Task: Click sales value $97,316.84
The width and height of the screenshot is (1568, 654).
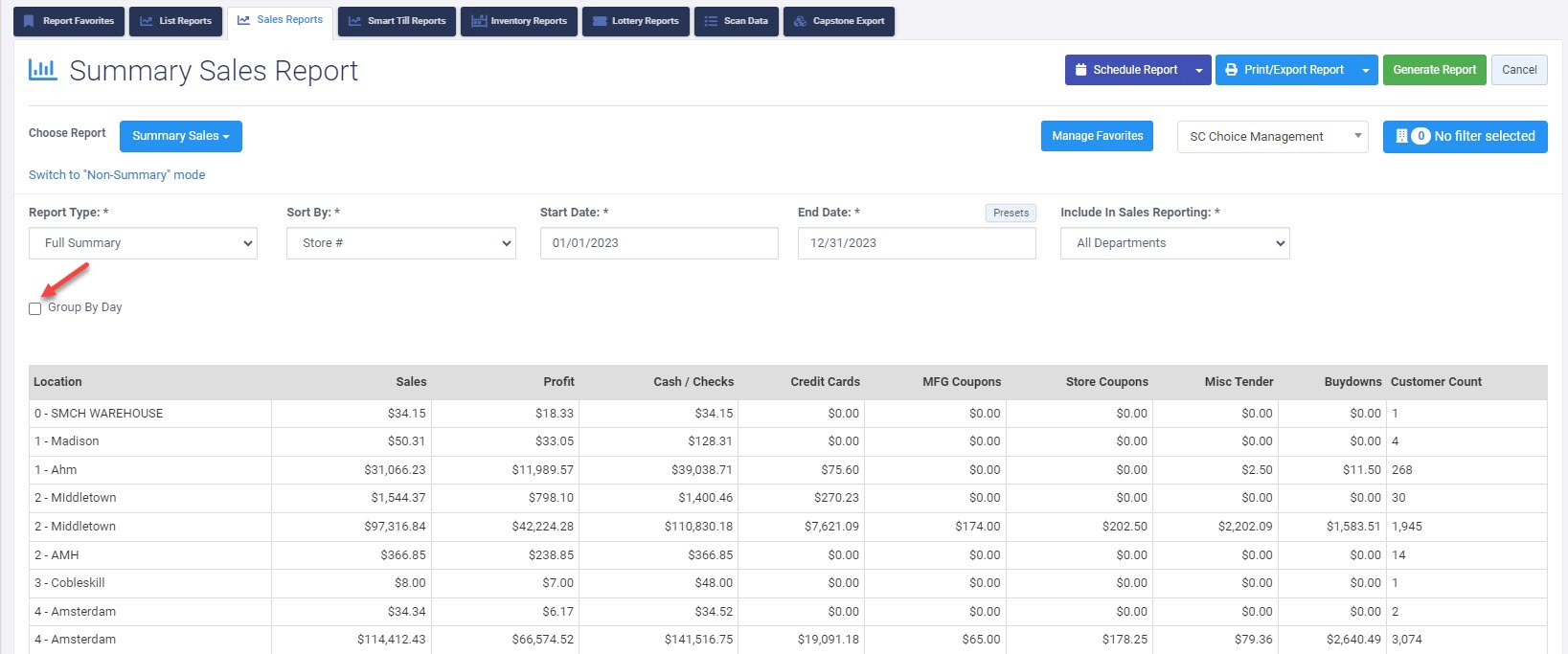Action: click(395, 527)
